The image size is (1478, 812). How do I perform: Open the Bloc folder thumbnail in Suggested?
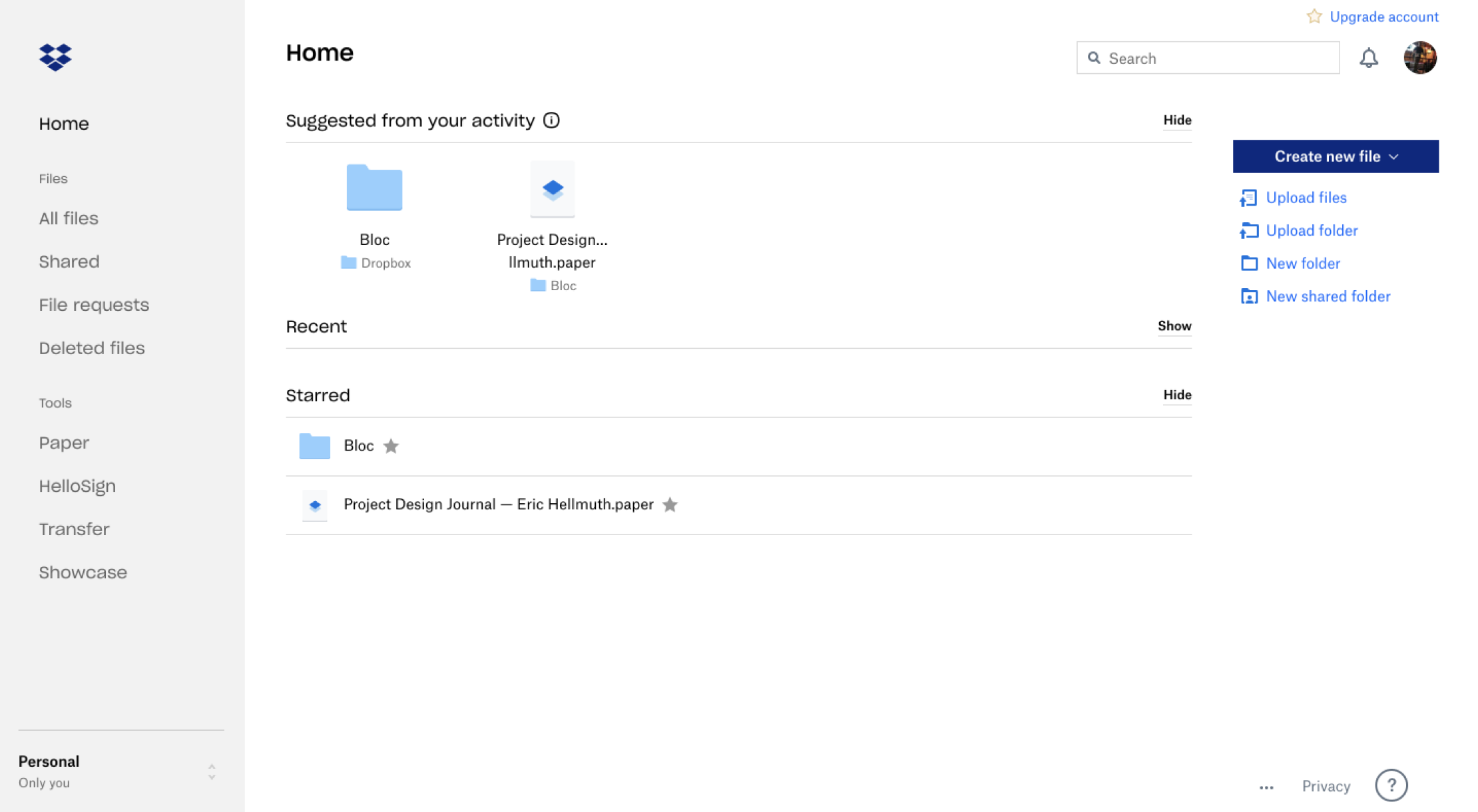(375, 187)
